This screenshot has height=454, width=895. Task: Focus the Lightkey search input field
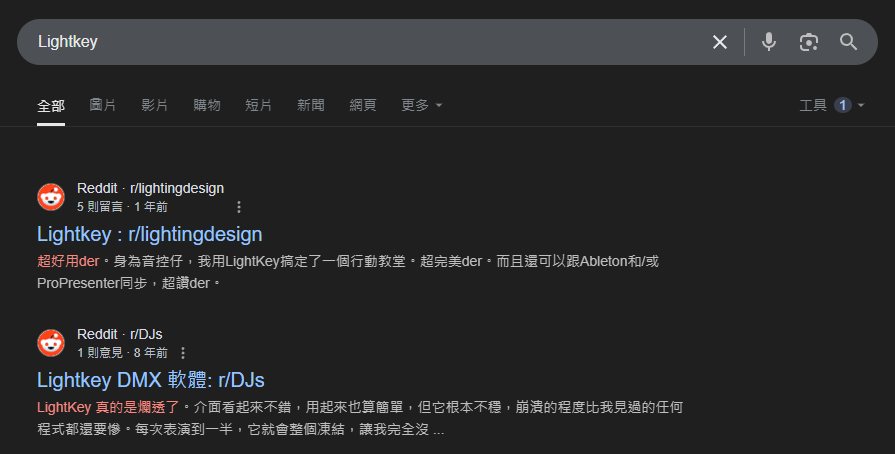[365, 42]
